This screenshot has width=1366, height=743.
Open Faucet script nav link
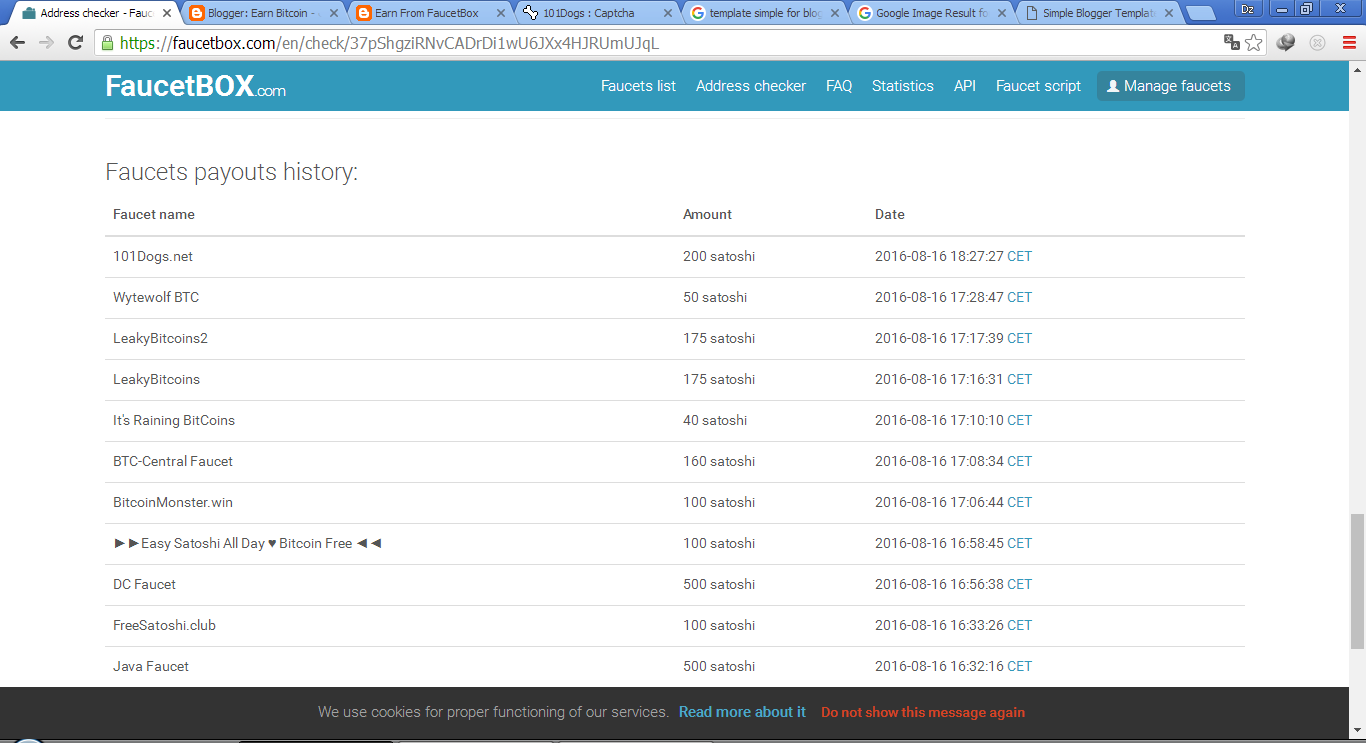pyautogui.click(x=1038, y=86)
